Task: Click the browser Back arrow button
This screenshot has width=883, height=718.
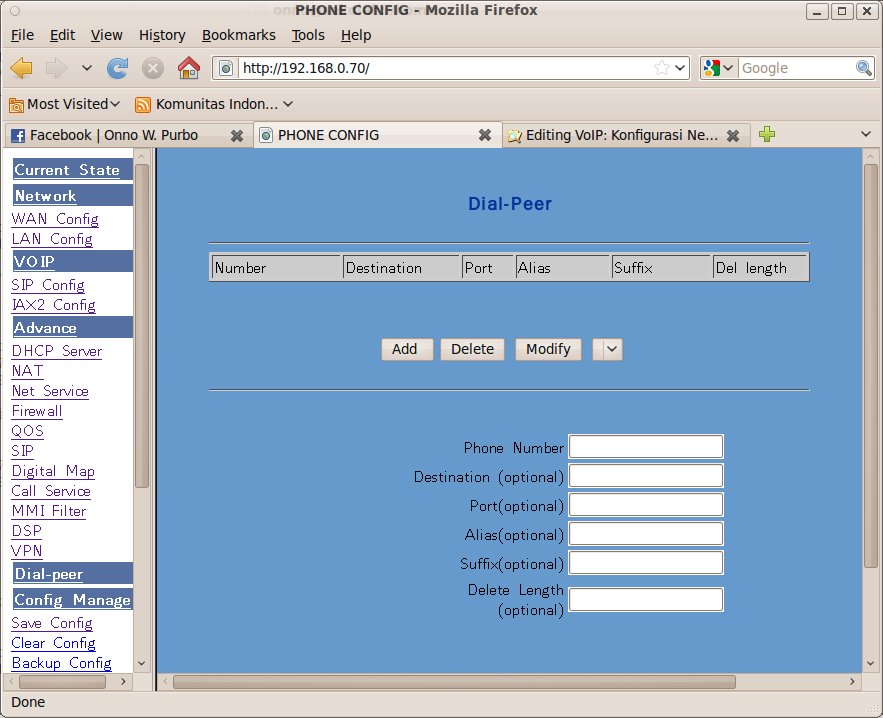Action: click(x=21, y=68)
